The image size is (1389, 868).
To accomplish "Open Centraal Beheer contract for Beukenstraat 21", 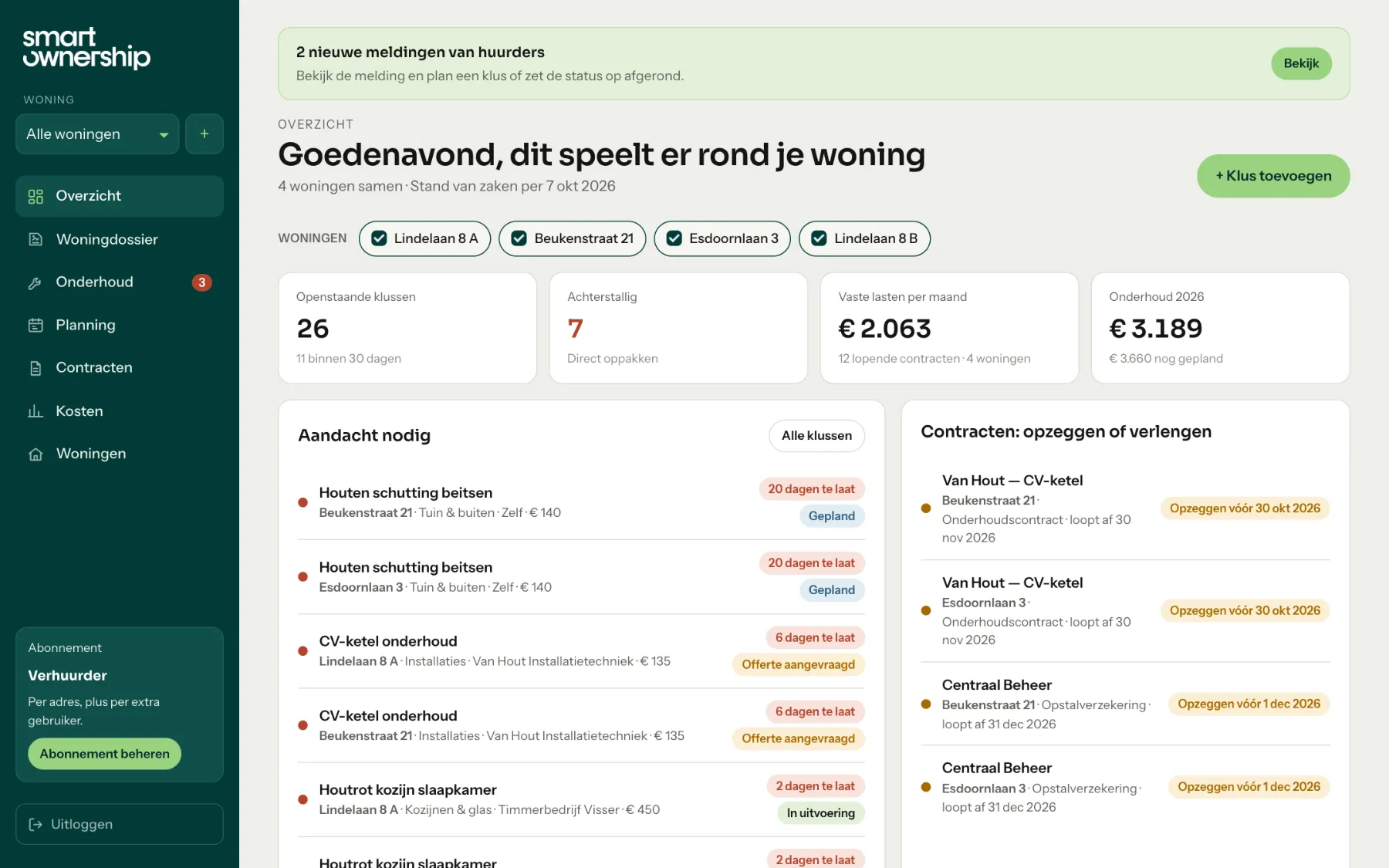I will click(1125, 704).
